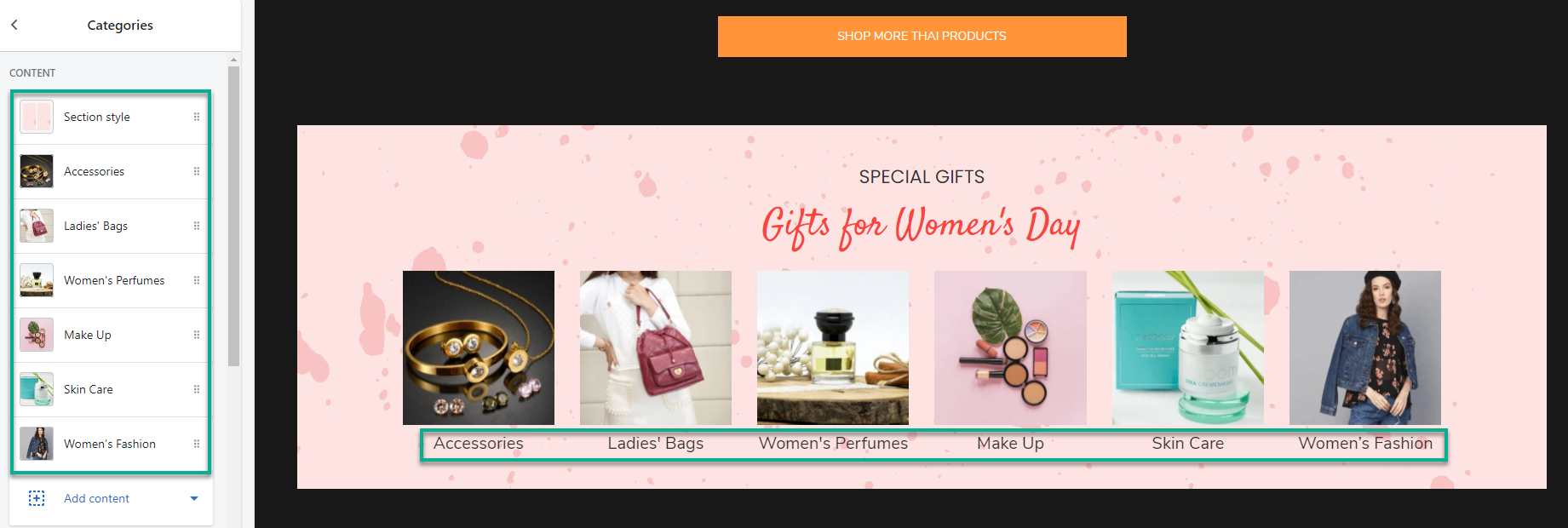Click the Women's Perfumes label in preview
This screenshot has height=528, width=1568.
[x=833, y=444]
